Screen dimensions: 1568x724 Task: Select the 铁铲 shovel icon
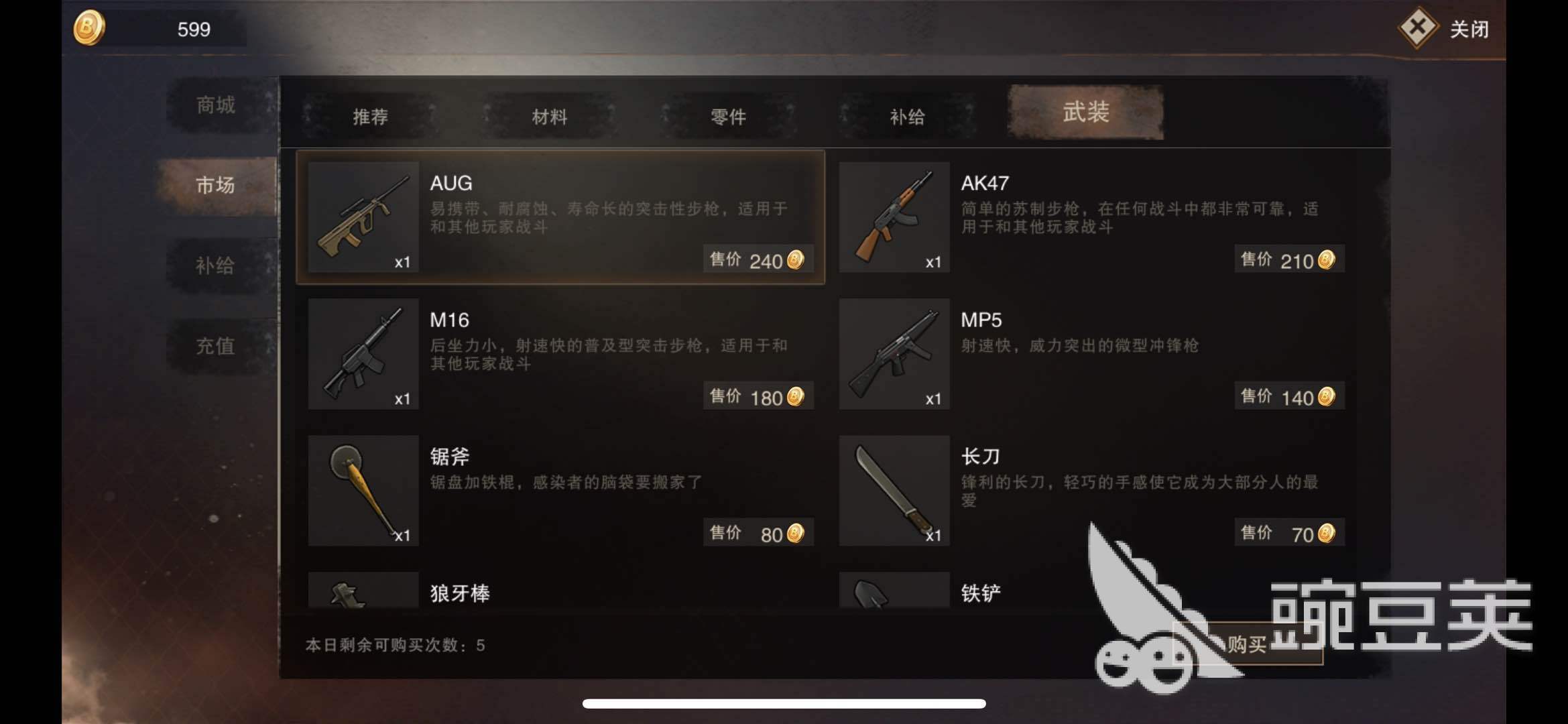click(894, 590)
